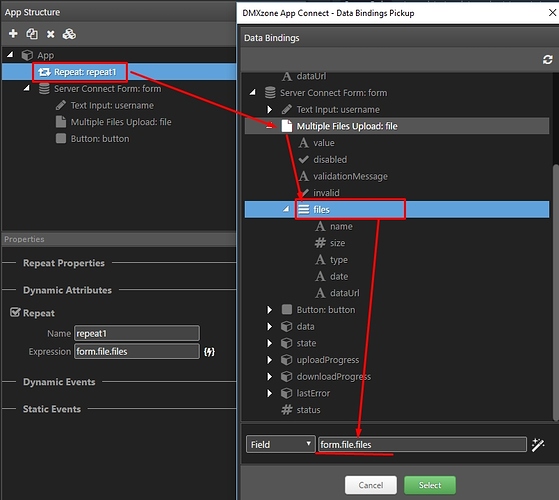Viewport: 559px width, 500px height.
Task: Expand the downloadProgress node
Action: pyautogui.click(x=270, y=376)
